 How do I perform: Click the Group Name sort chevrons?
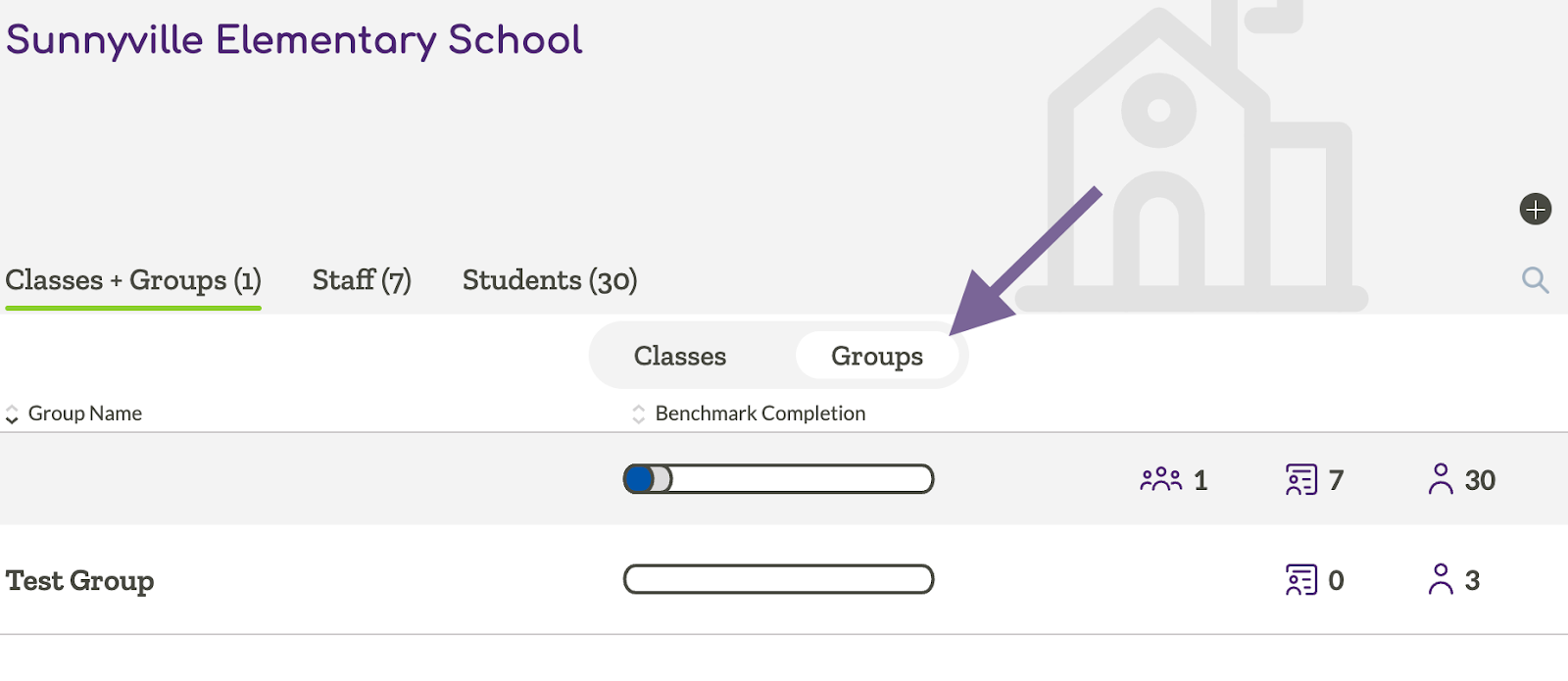point(13,413)
